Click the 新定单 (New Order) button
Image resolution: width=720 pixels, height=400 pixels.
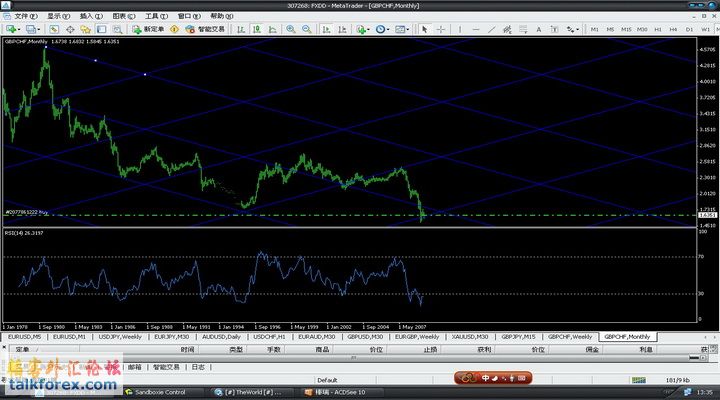click(148, 29)
